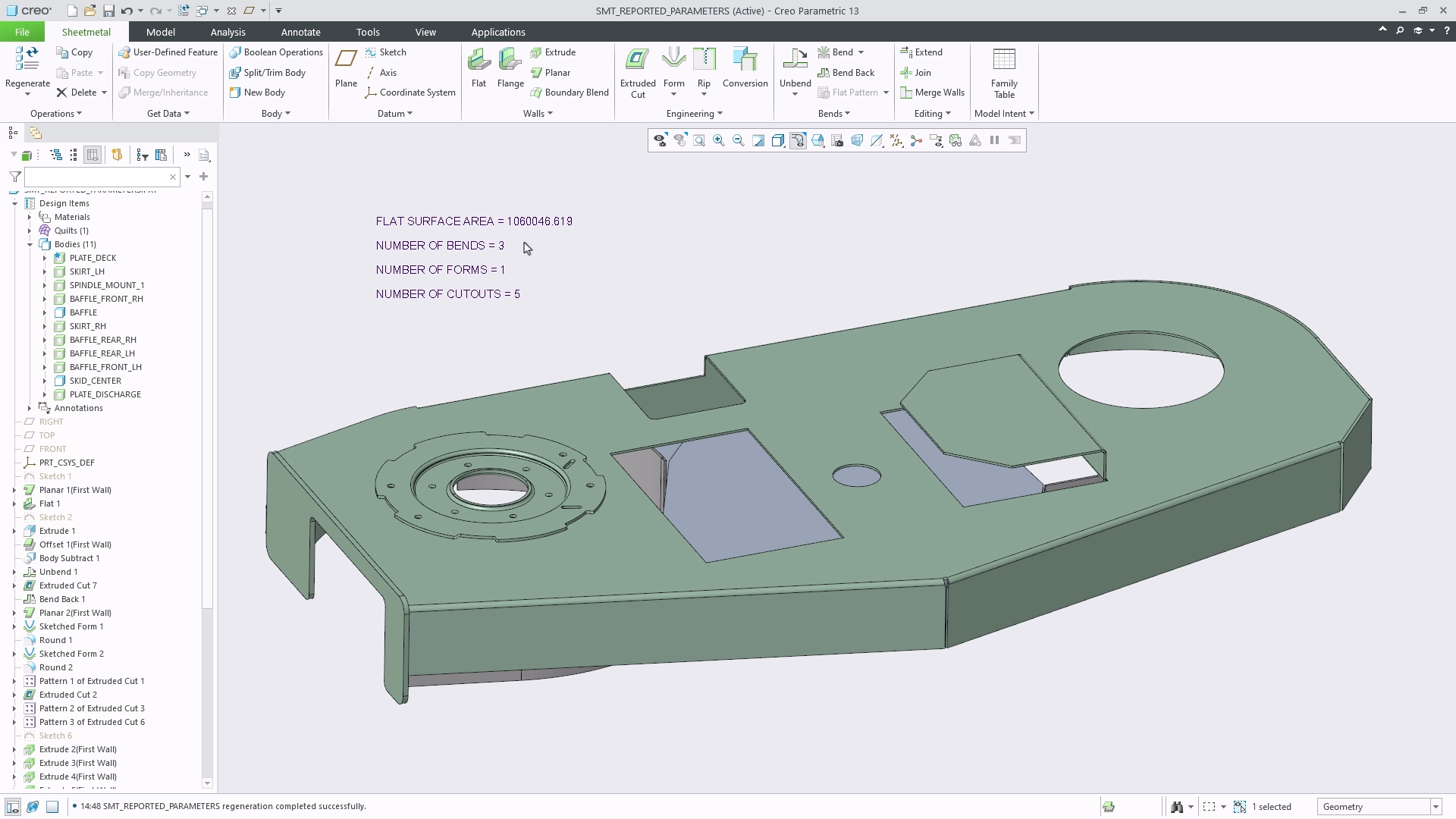Toggle annotation display in graphics toolbar

tap(936, 140)
